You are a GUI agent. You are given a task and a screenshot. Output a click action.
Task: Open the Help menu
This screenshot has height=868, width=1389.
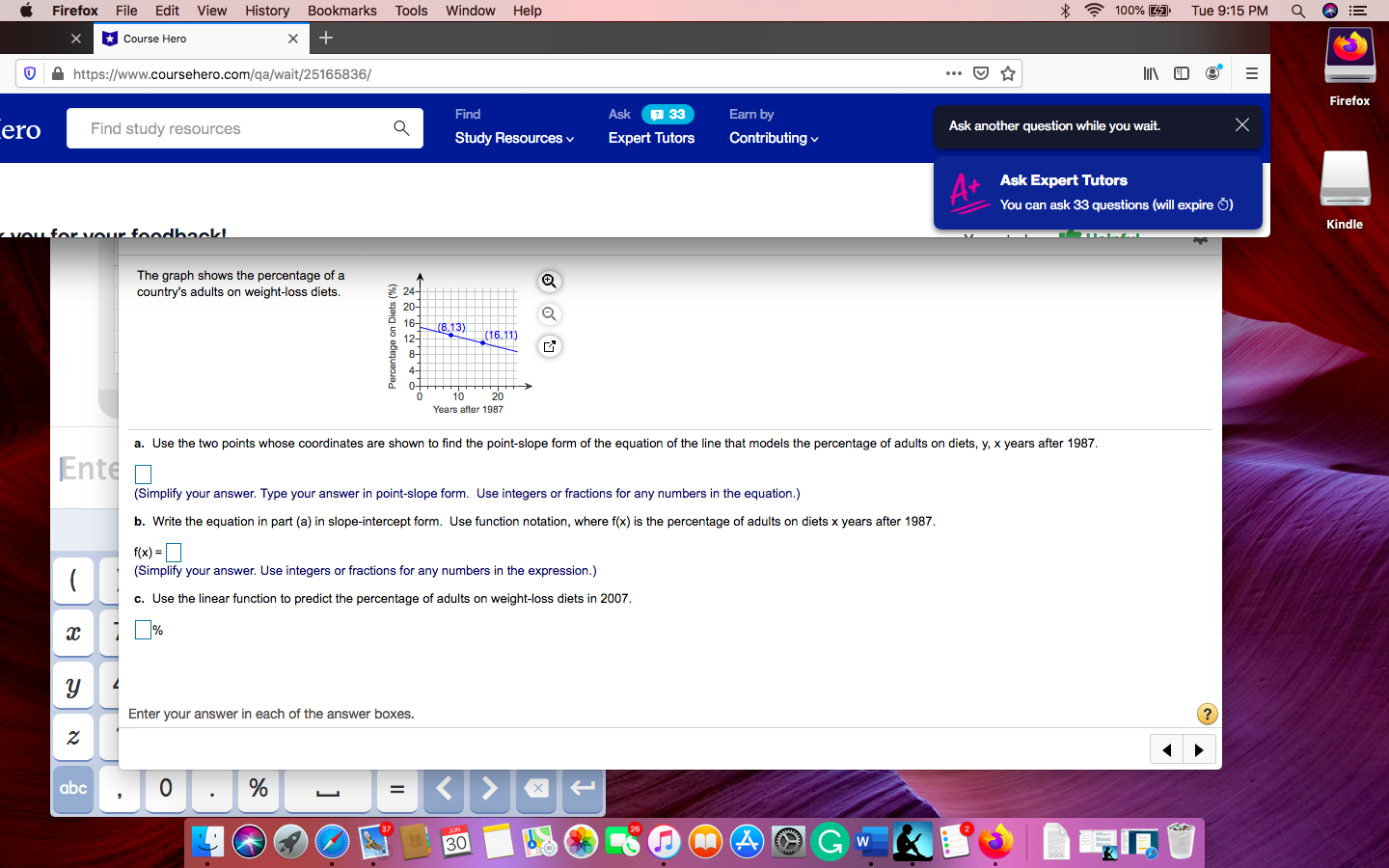(x=528, y=11)
